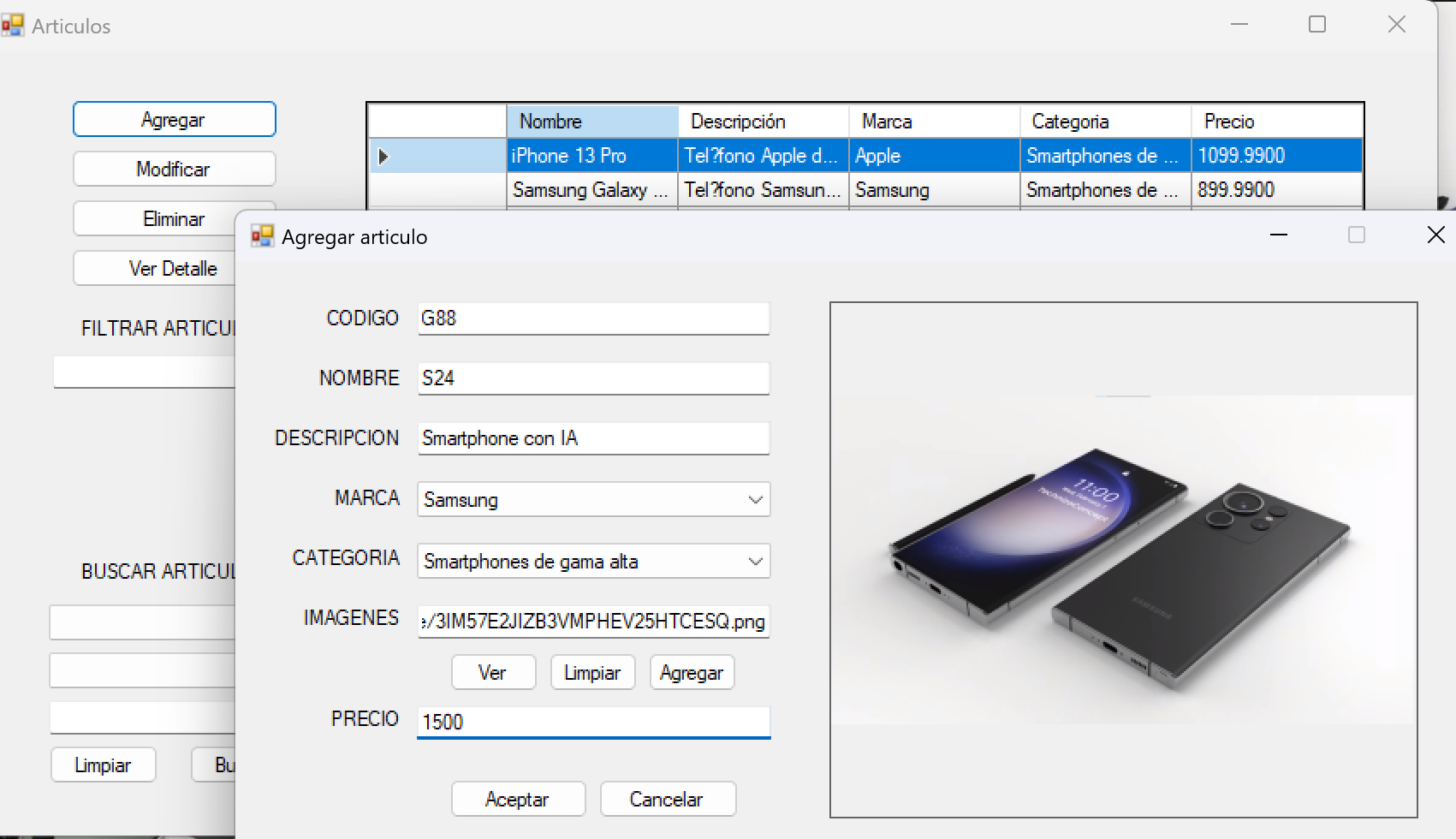Click Cancelar in the dialog
The height and width of the screenshot is (839, 1456).
pyautogui.click(x=667, y=799)
